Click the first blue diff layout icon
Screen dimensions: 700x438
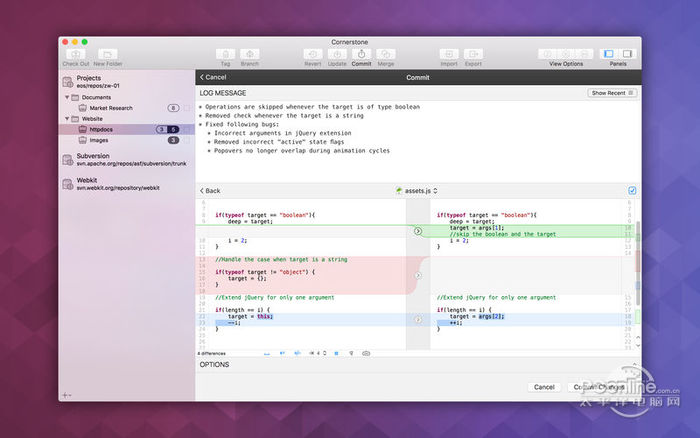click(267, 353)
